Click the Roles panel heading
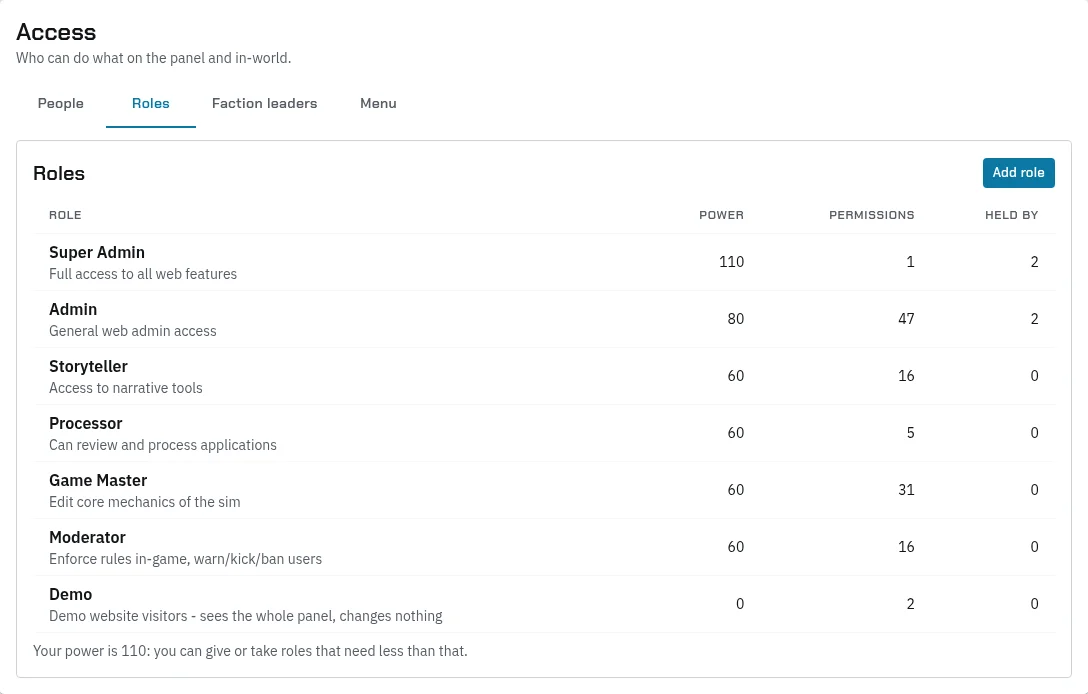Viewport: 1088px width, 694px height. [x=59, y=174]
